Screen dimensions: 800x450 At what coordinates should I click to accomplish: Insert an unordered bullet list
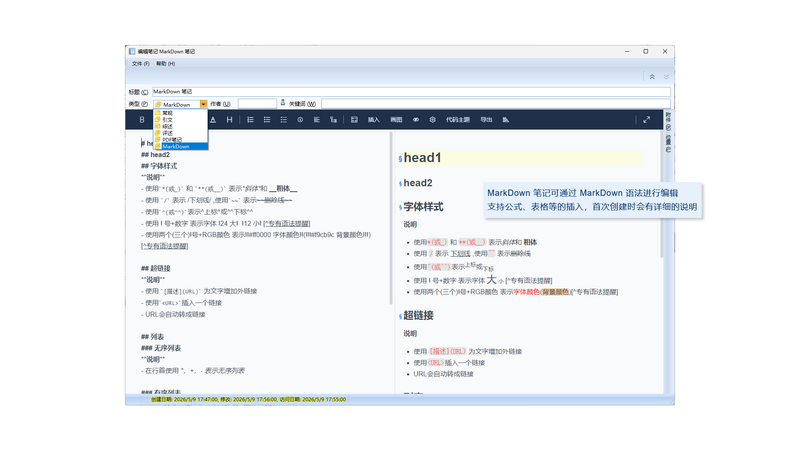[267, 120]
